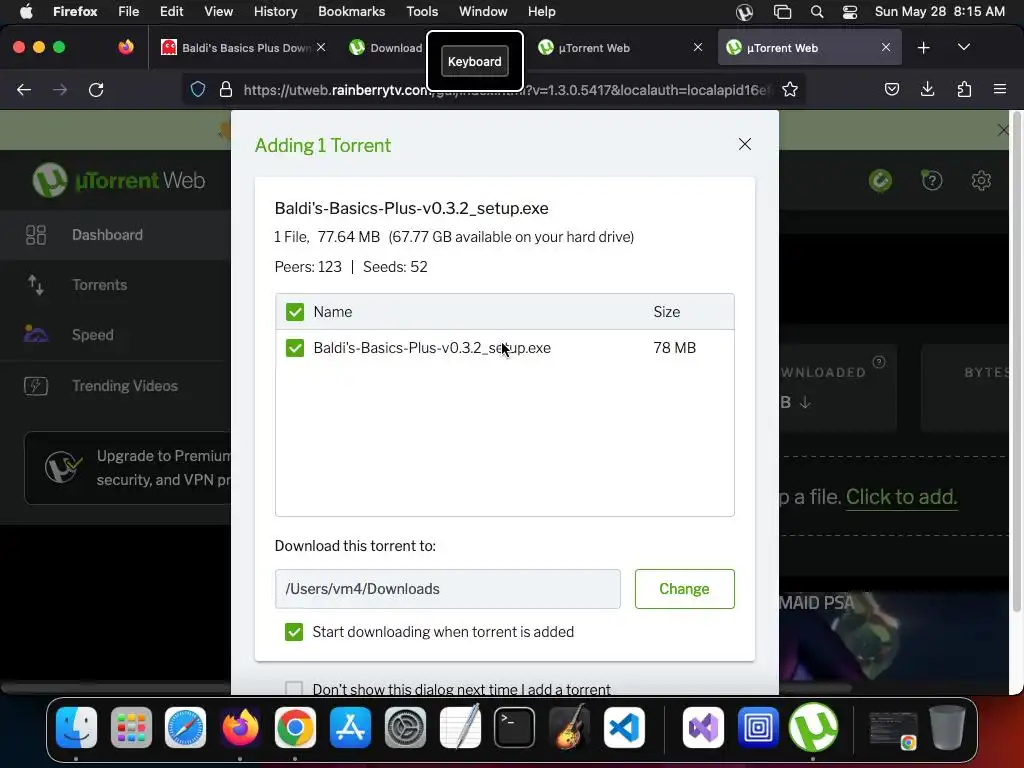Image resolution: width=1024 pixels, height=768 pixels.
Task: Toggle Start downloading when torrent is added
Action: [x=294, y=632]
